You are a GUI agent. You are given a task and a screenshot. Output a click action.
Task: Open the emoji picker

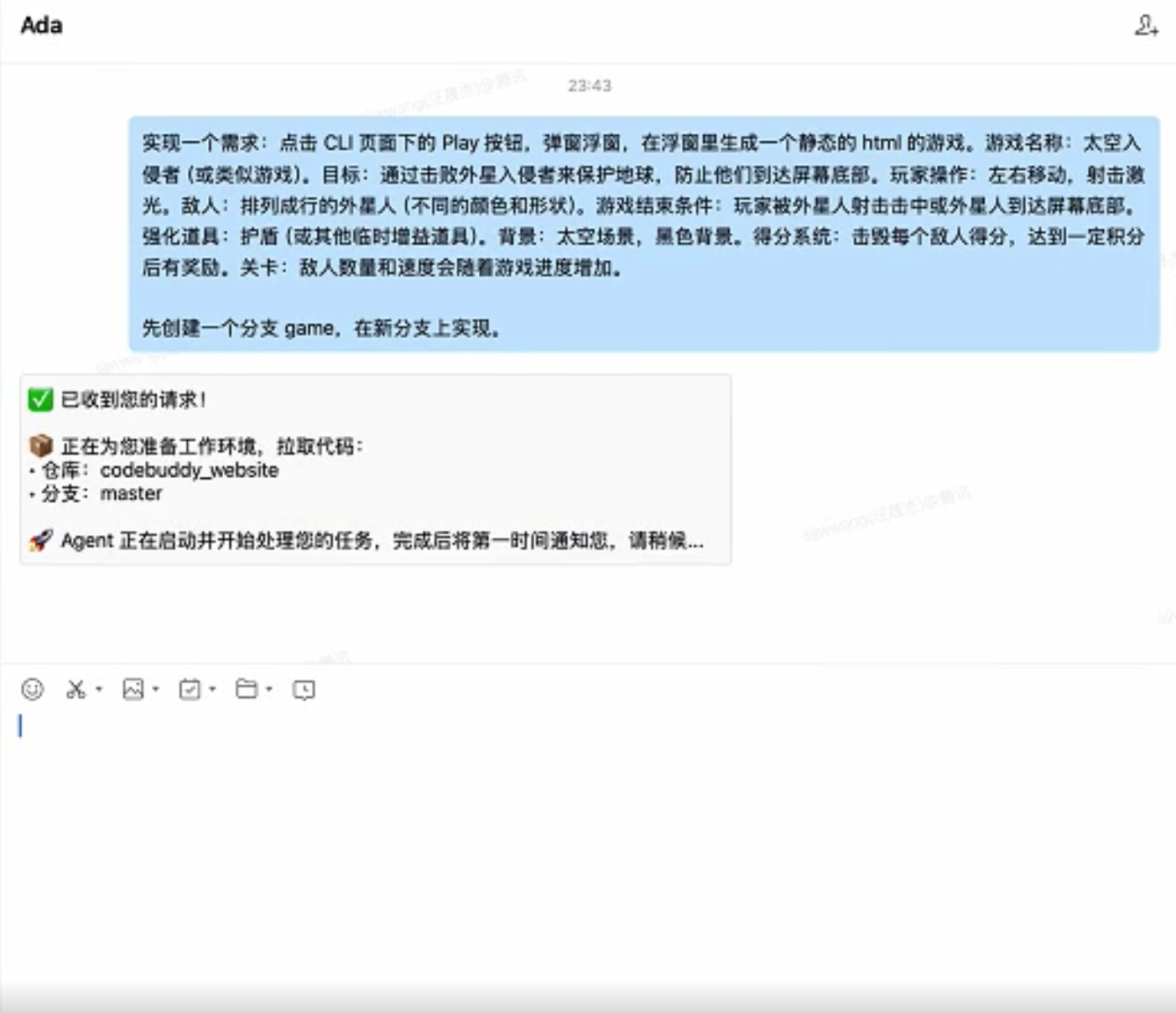[33, 688]
